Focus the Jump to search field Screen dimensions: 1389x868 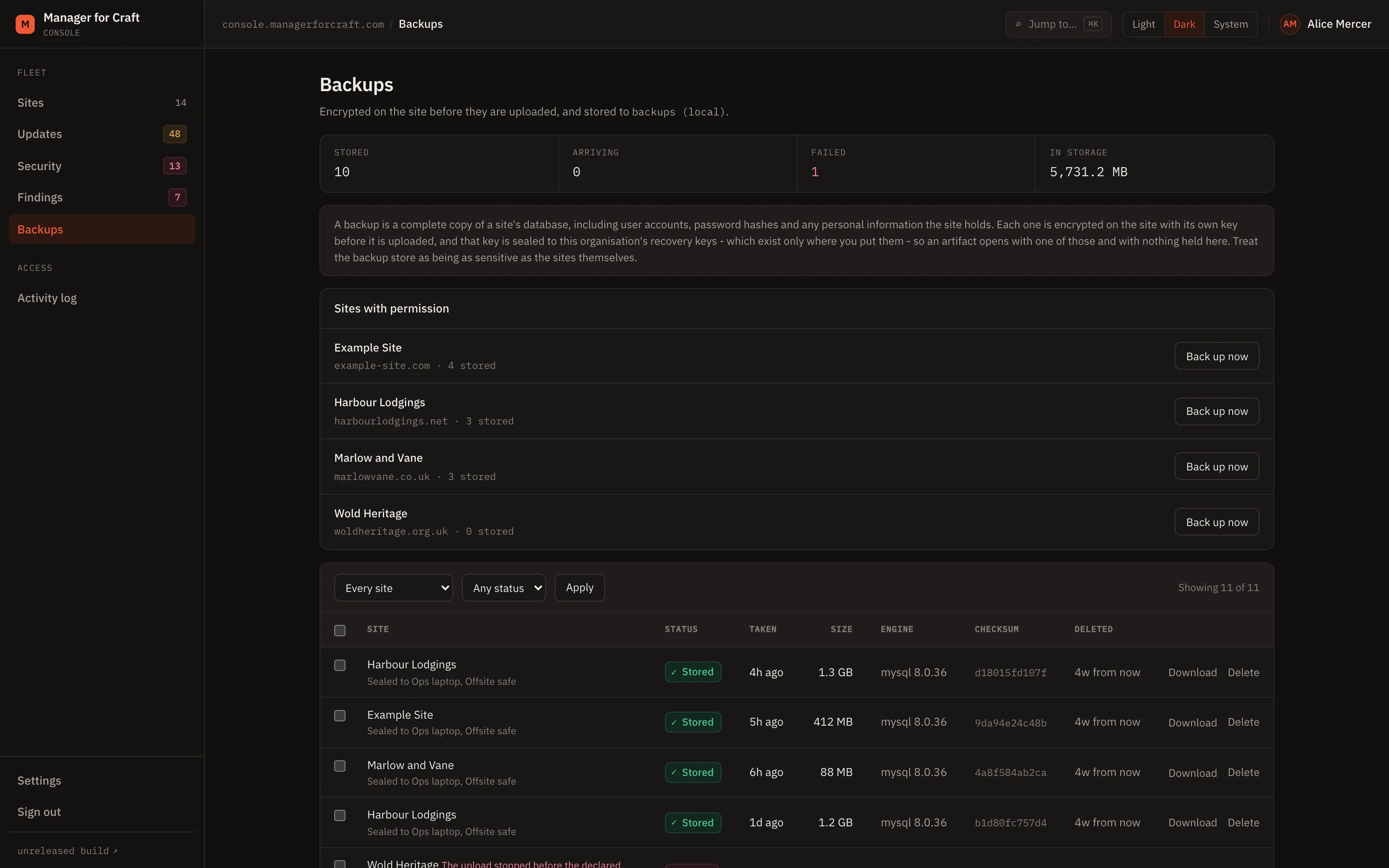point(1058,24)
